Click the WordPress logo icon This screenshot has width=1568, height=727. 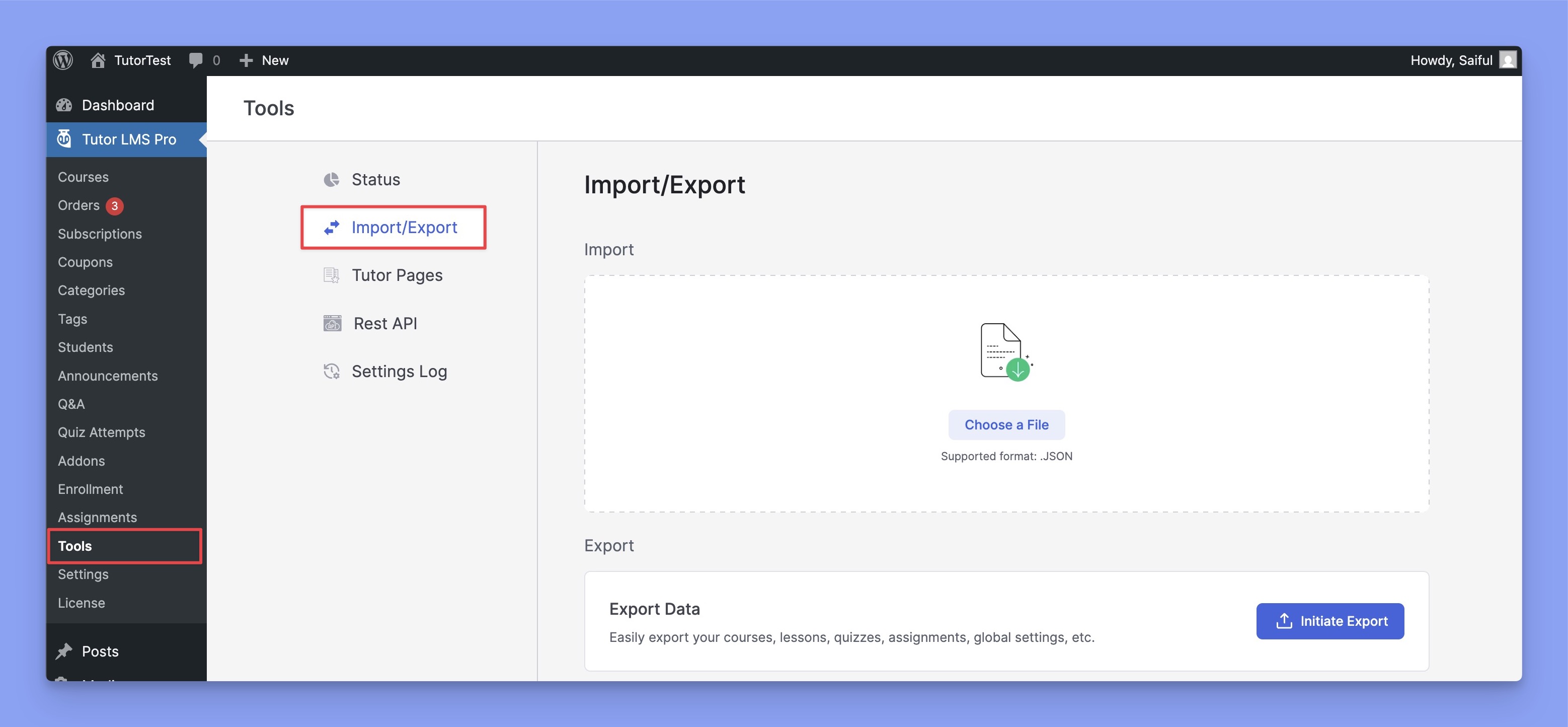[63, 60]
